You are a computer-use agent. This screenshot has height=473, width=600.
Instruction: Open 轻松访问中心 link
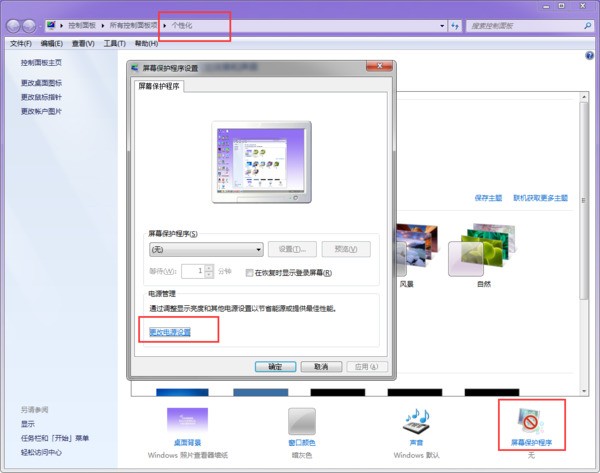tap(41, 452)
